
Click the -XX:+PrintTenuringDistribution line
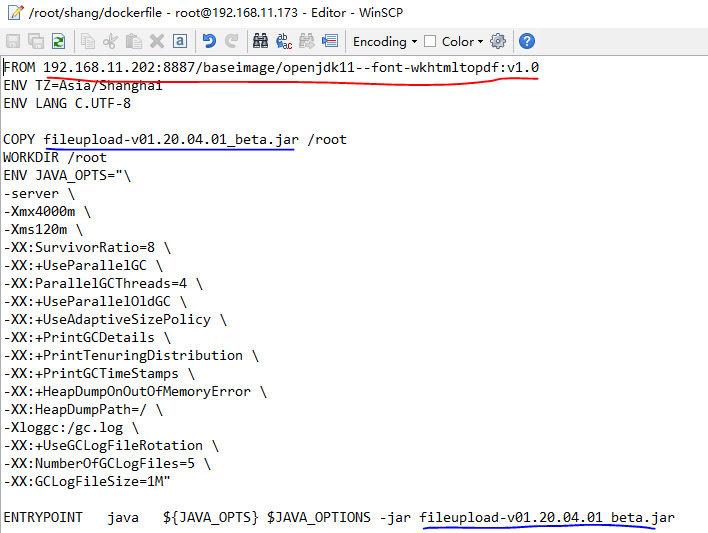[131, 355]
